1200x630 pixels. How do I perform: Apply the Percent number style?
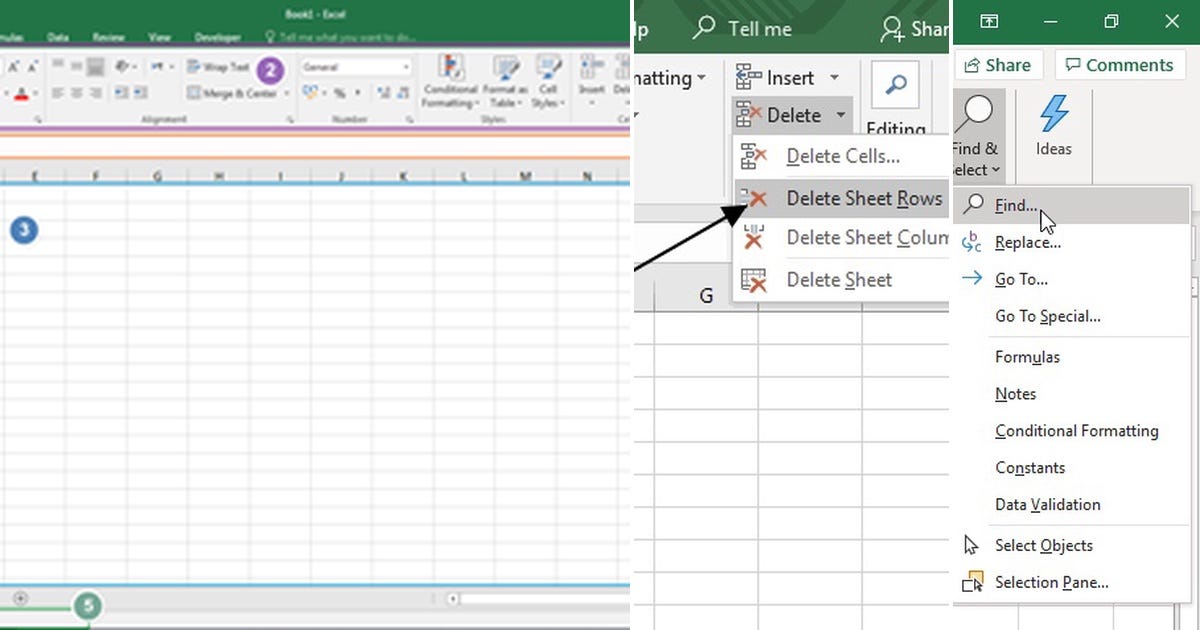tap(338, 92)
